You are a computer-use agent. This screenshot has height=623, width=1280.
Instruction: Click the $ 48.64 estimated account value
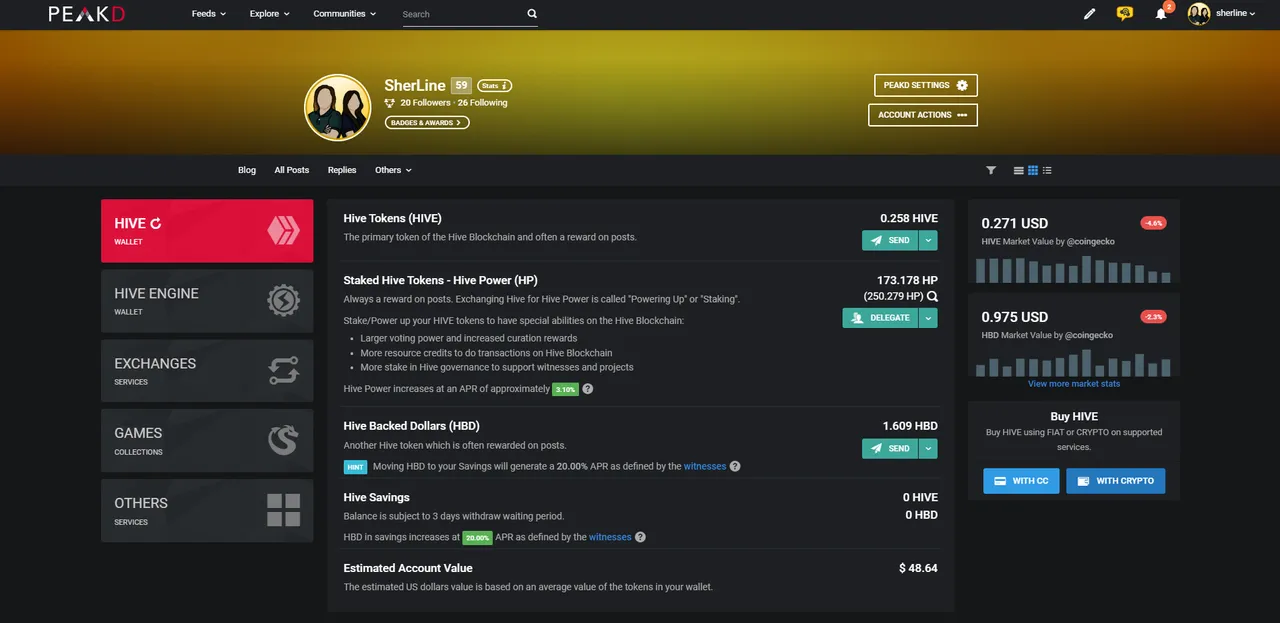(918, 568)
